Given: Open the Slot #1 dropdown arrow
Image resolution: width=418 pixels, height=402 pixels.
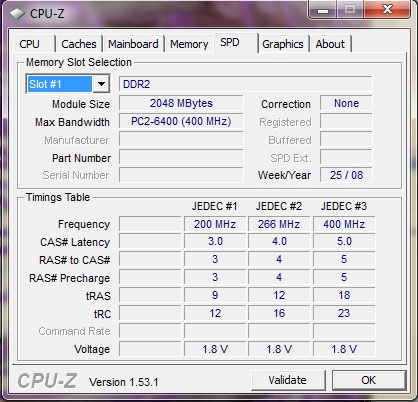Looking at the screenshot, I should tap(101, 84).
